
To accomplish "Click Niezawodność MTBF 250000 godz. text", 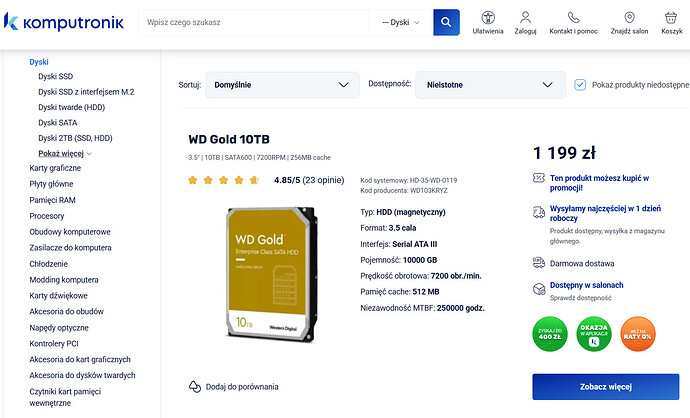I will point(422,308).
